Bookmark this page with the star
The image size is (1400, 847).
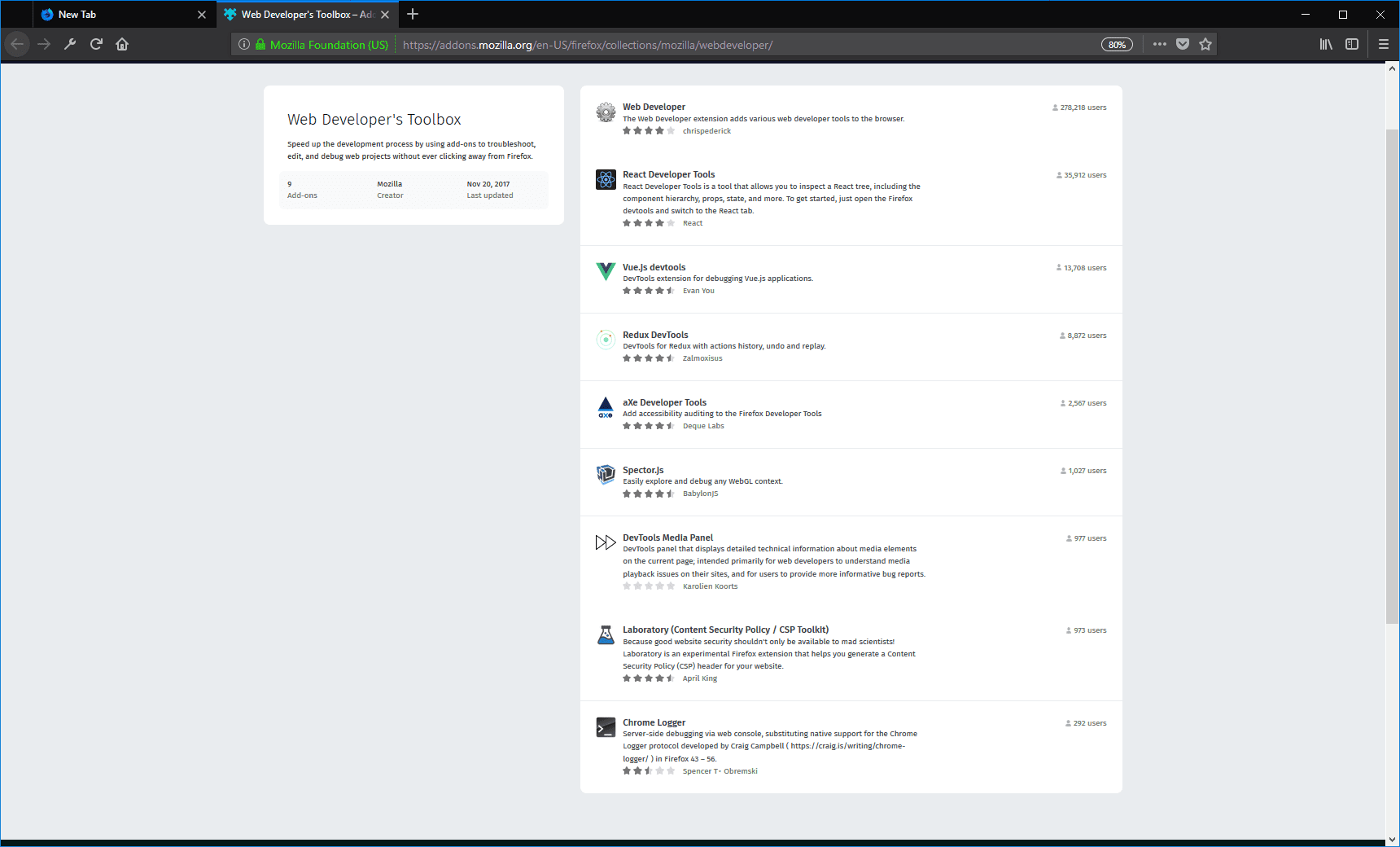[x=1205, y=44]
